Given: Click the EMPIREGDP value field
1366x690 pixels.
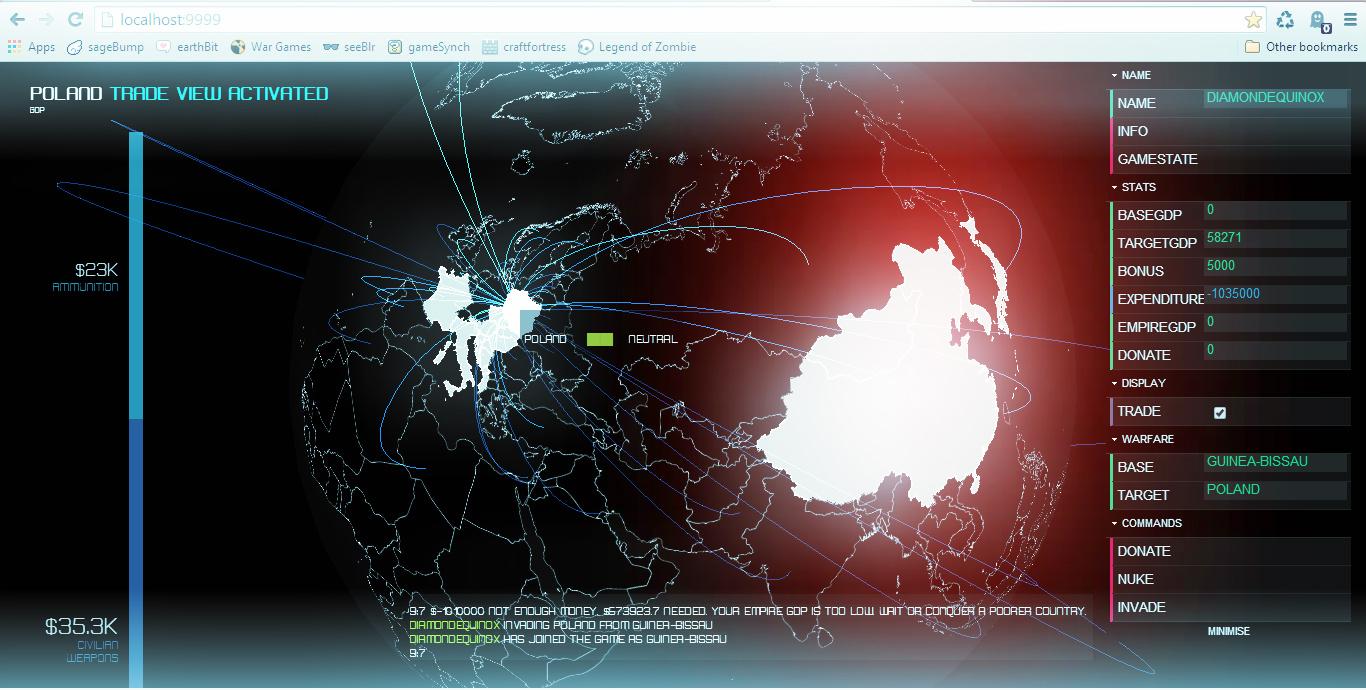Looking at the screenshot, I should pyautogui.click(x=1275, y=323).
